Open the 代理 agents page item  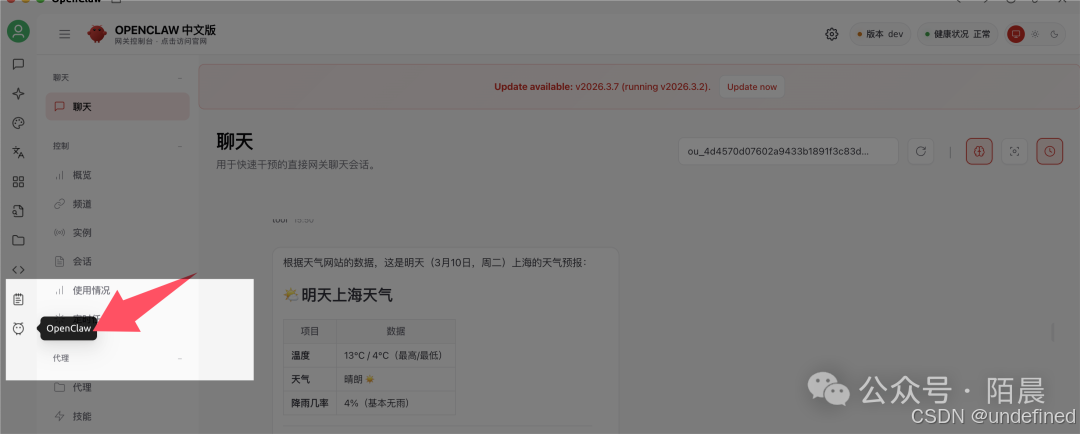click(118, 387)
